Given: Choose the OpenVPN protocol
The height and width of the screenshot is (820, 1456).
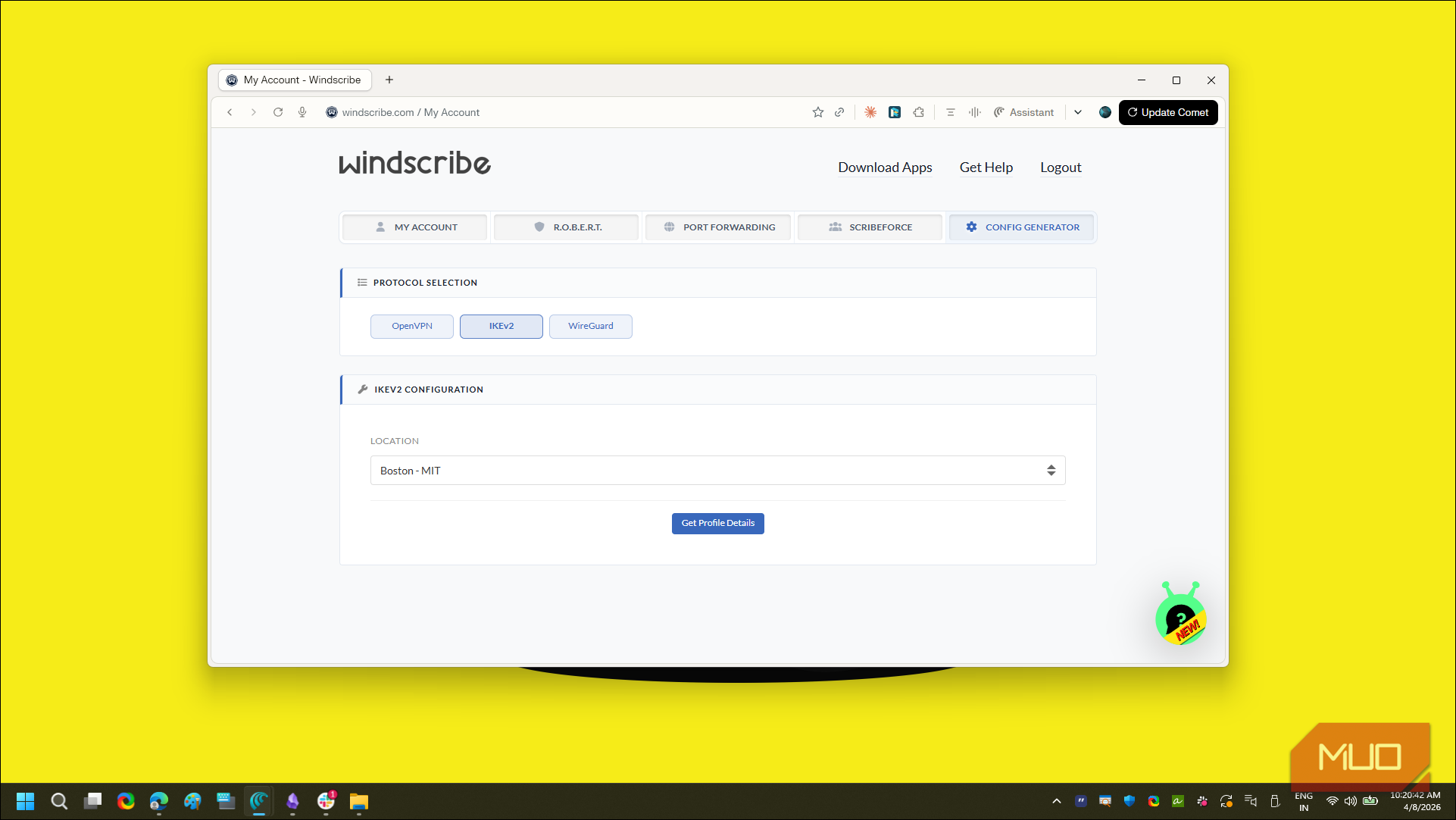Looking at the screenshot, I should [x=412, y=327].
